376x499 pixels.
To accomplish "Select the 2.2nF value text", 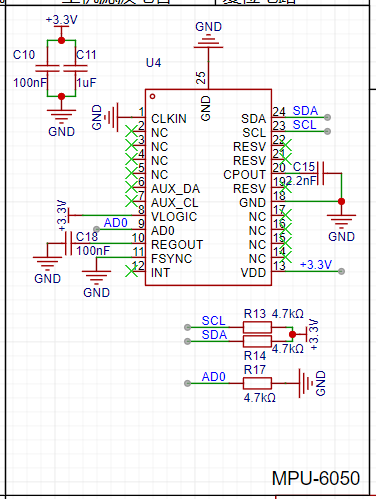I will (301, 181).
